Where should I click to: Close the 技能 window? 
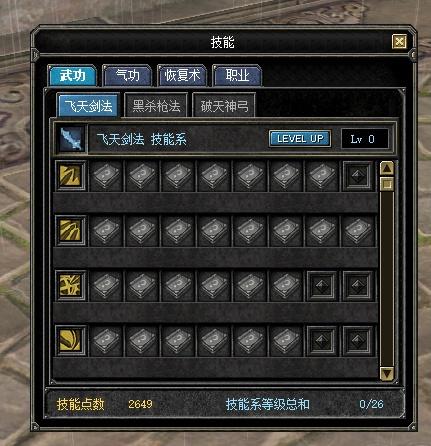click(x=399, y=42)
